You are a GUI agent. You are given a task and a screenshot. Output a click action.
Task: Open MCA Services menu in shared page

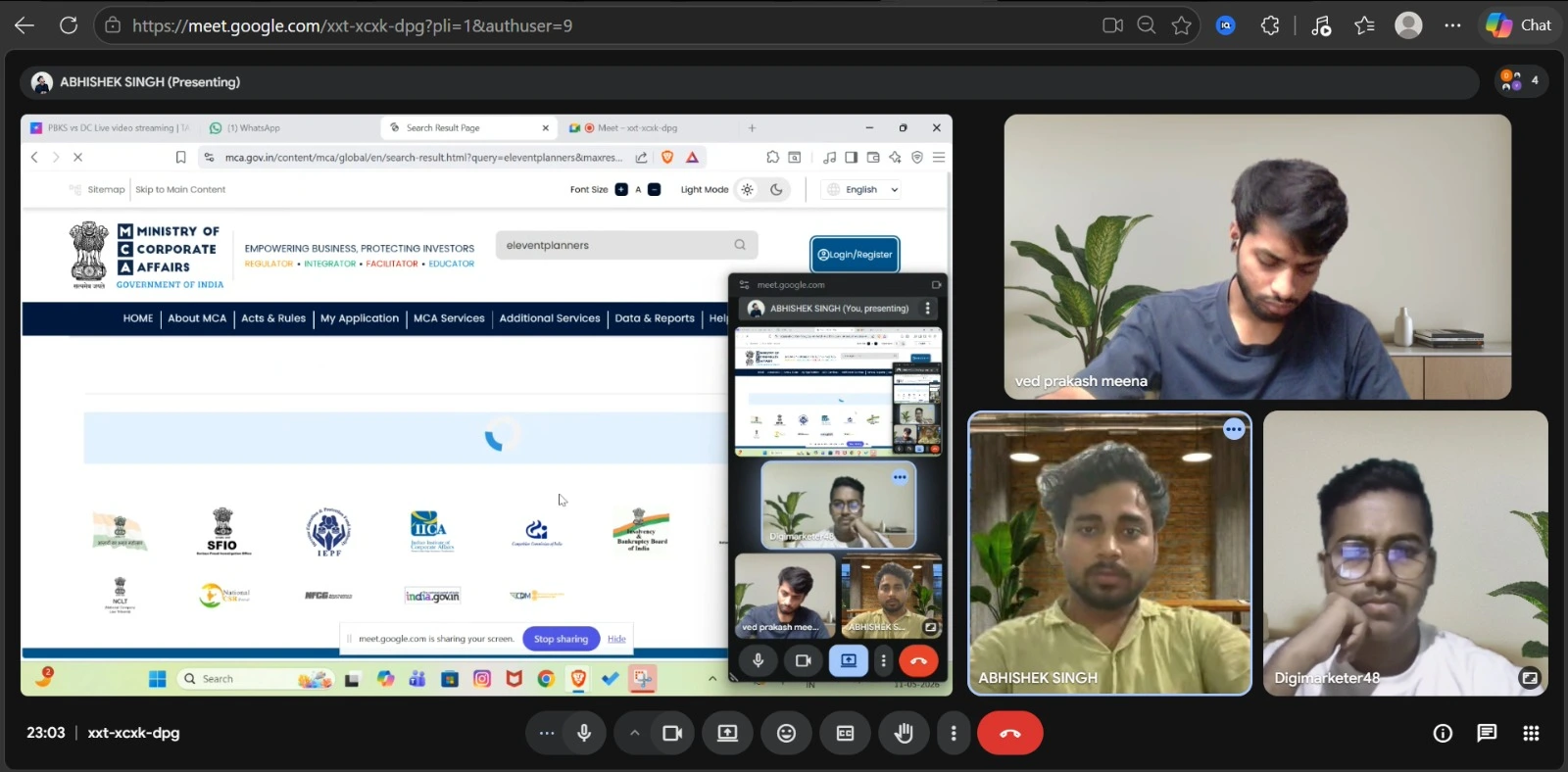[x=449, y=318]
